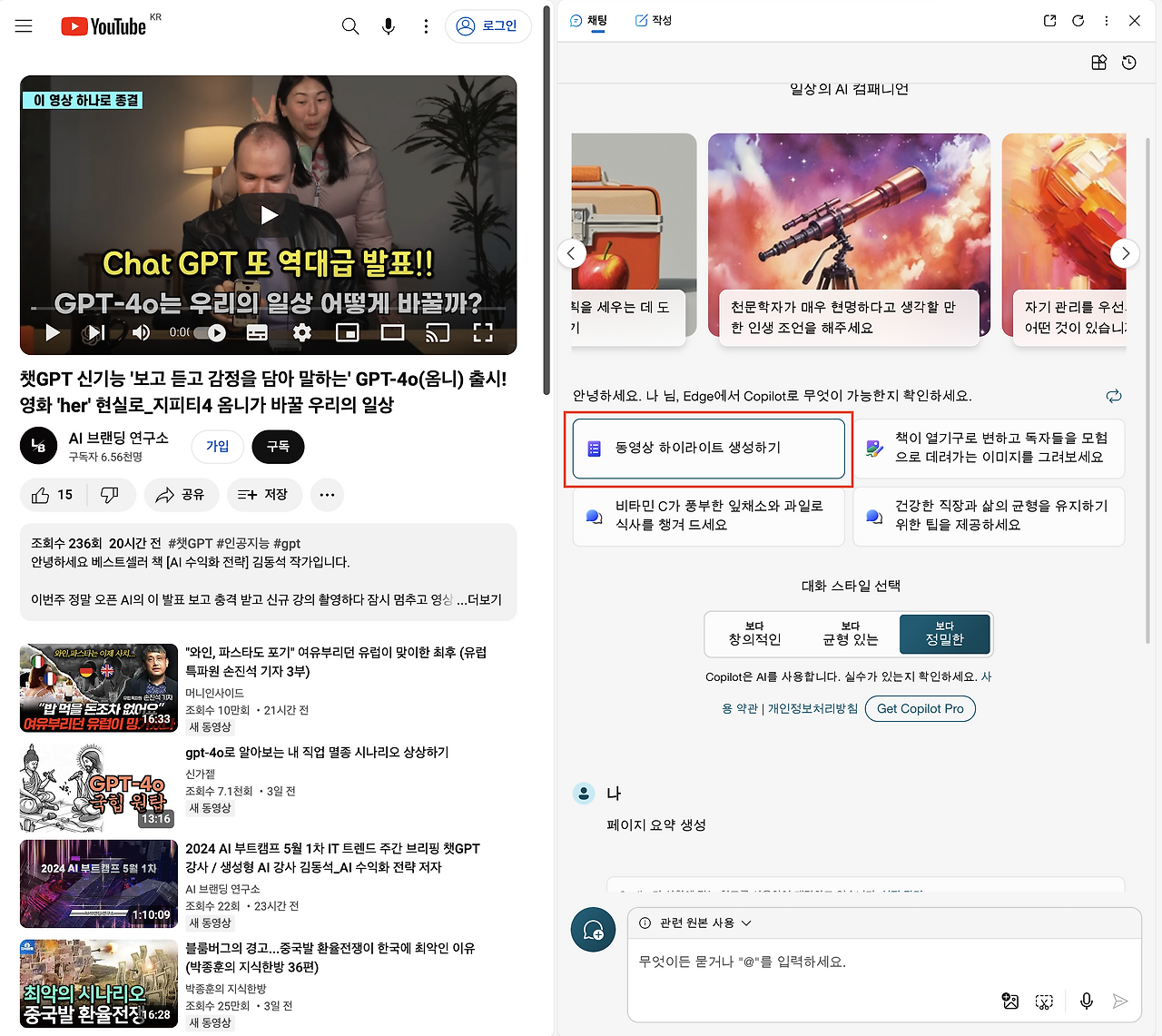
Task: Select the 정밀한 conversation style
Action: pos(945,634)
